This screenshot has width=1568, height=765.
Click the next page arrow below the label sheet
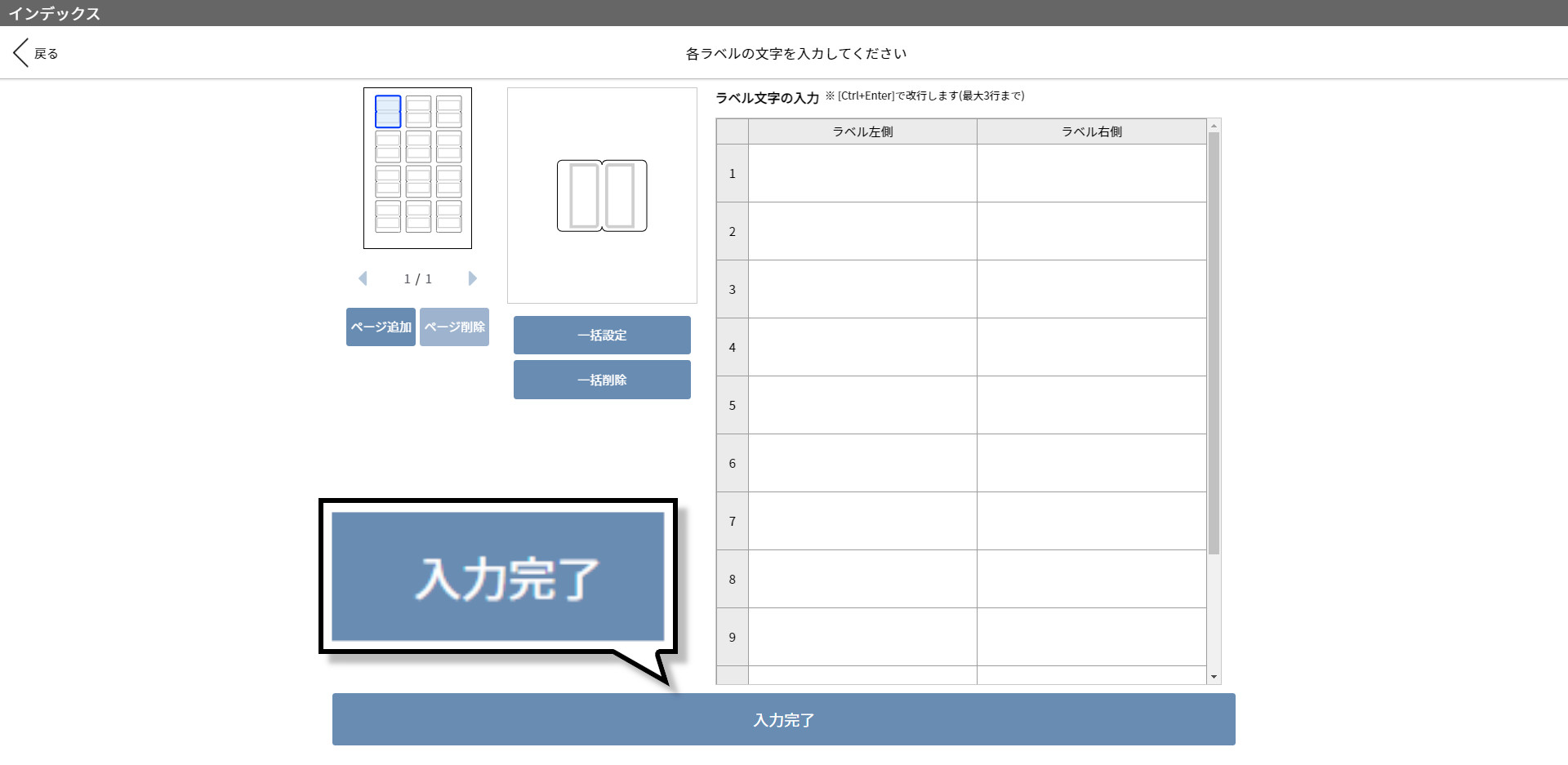(x=472, y=278)
